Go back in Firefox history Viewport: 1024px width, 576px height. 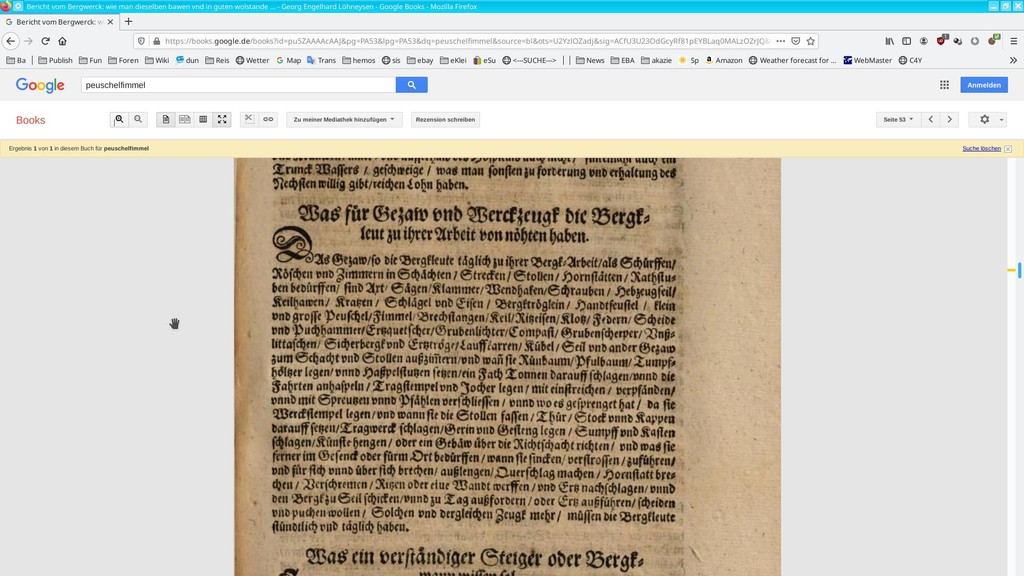[10, 41]
